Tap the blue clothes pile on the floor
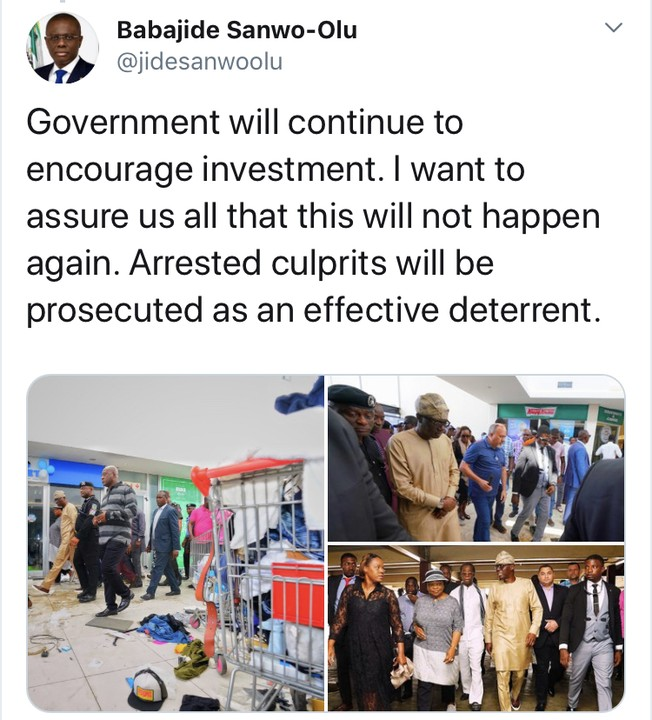The height and width of the screenshot is (720, 652). [x=166, y=628]
